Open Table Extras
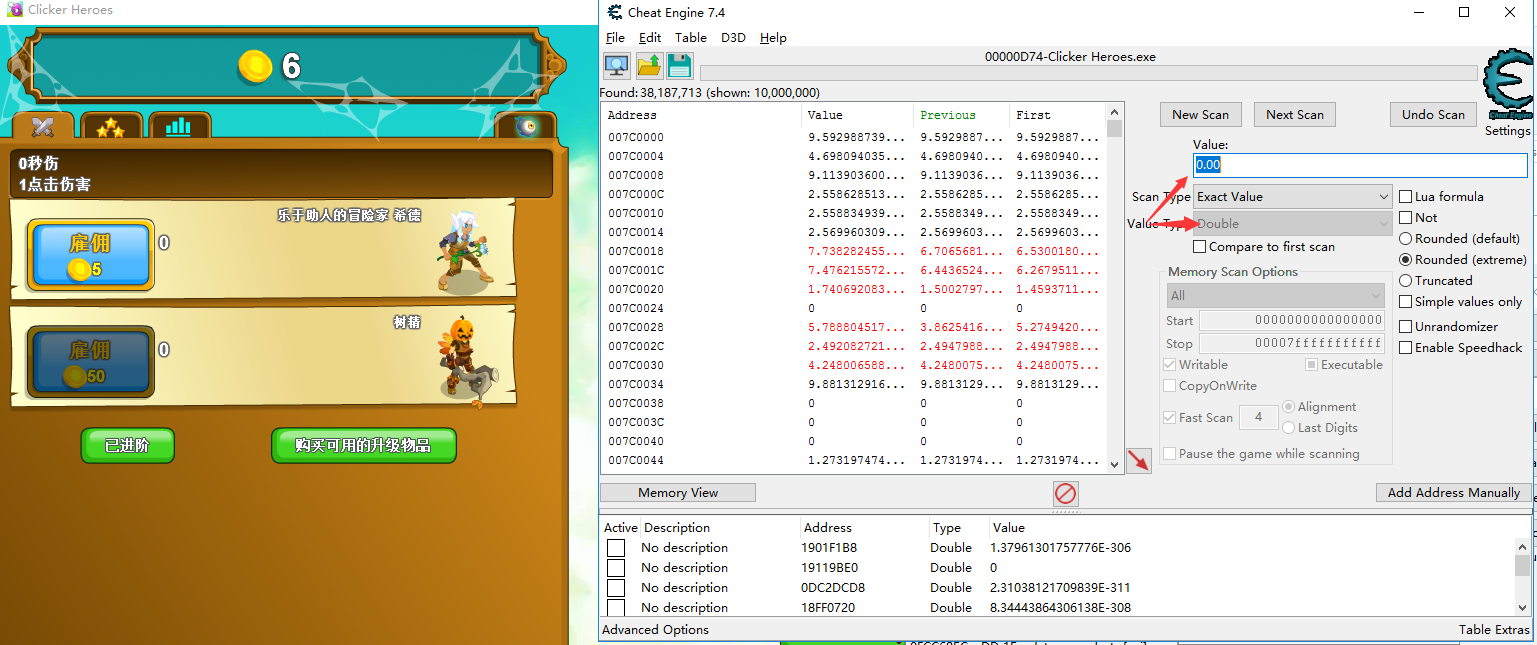The height and width of the screenshot is (645, 1537). tap(1494, 630)
